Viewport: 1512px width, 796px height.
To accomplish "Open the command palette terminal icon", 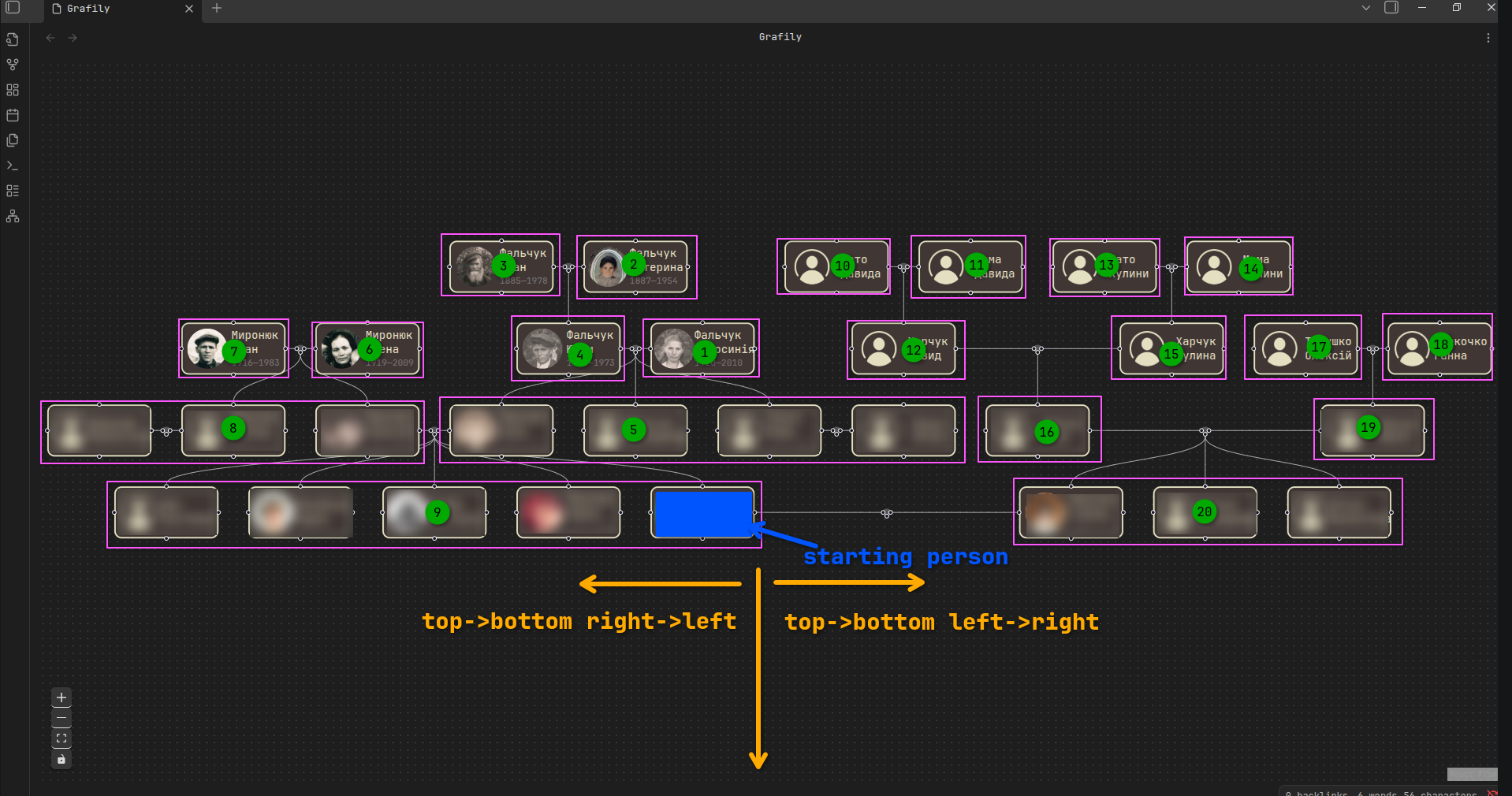I will click(x=13, y=166).
